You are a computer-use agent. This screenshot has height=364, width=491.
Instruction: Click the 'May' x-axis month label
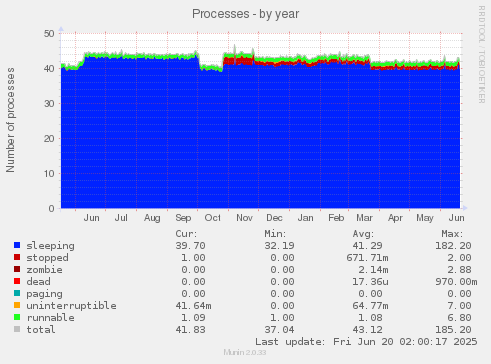tap(425, 218)
